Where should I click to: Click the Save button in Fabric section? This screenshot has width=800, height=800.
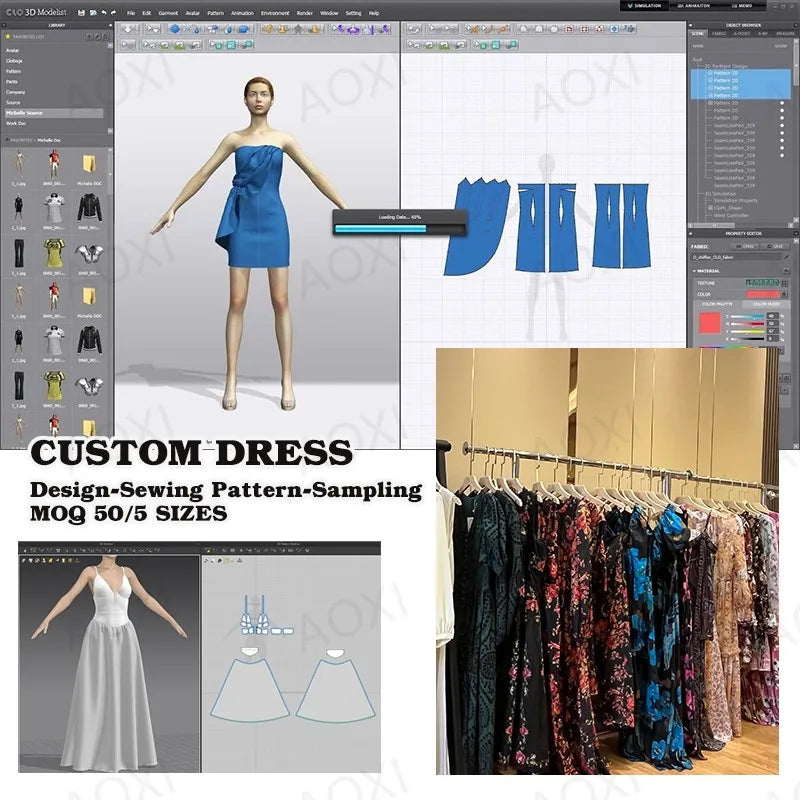pos(776,246)
